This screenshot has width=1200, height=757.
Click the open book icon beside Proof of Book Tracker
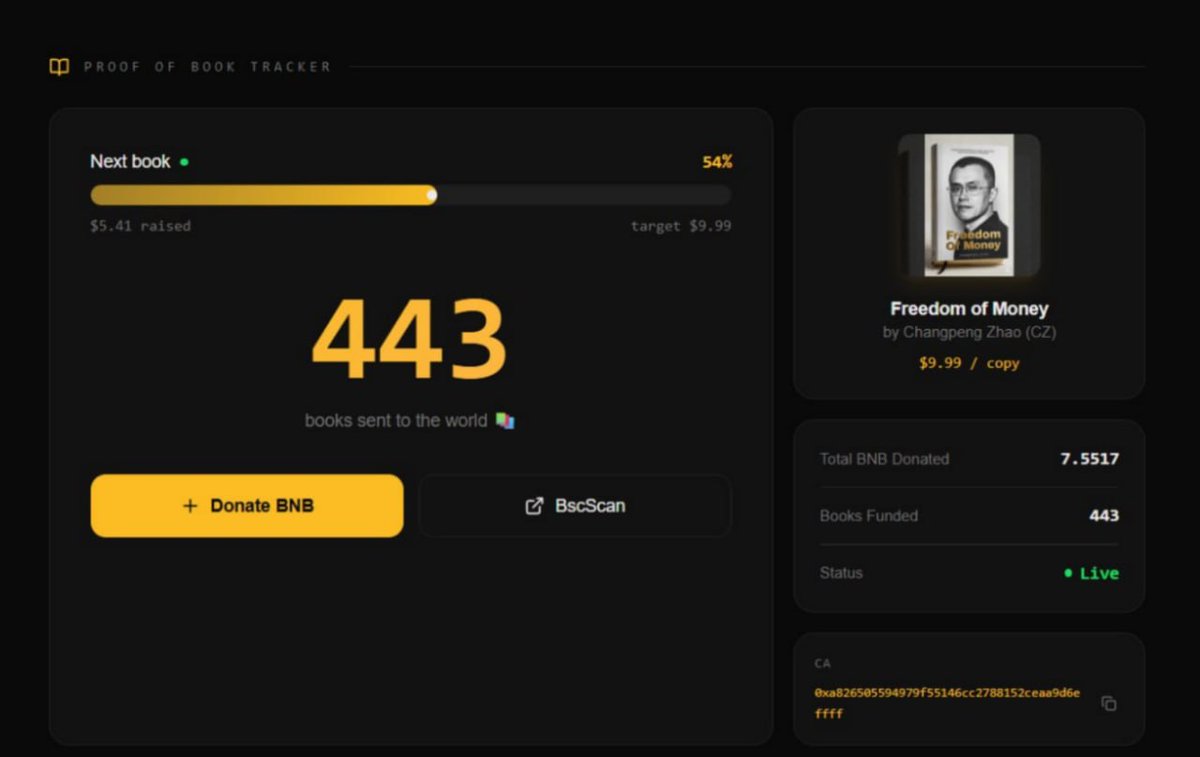[x=60, y=67]
